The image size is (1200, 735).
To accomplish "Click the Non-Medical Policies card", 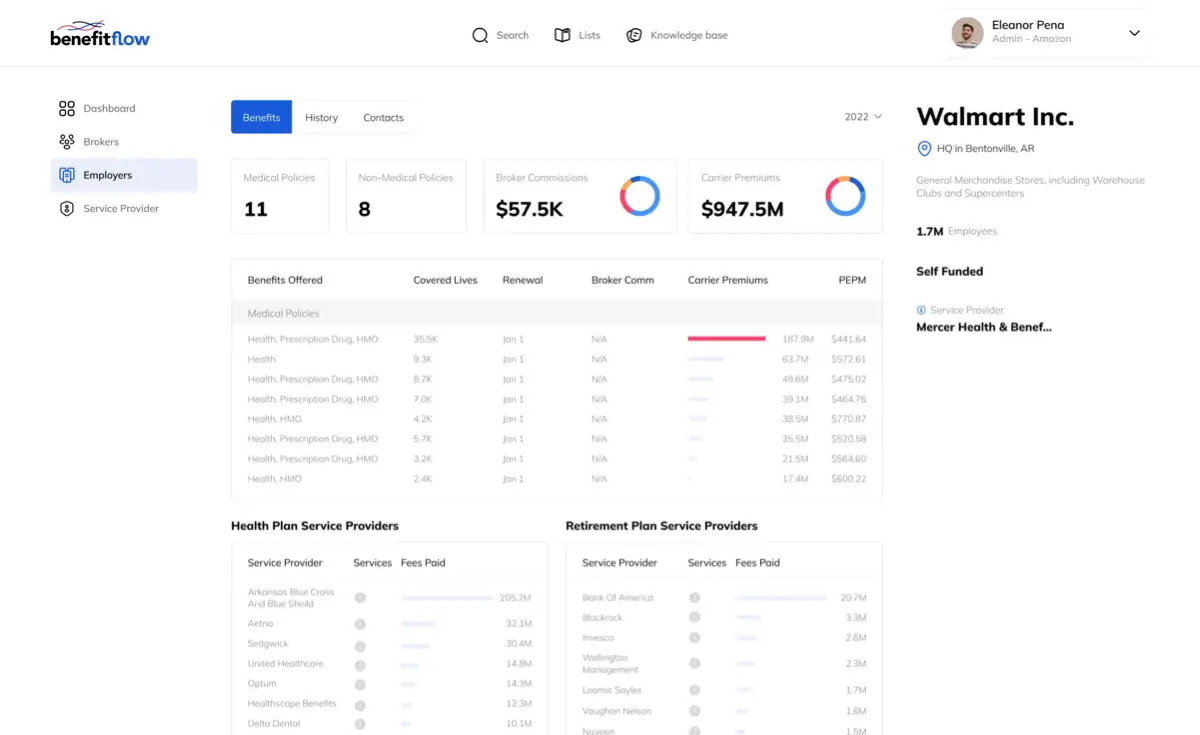I will point(406,196).
